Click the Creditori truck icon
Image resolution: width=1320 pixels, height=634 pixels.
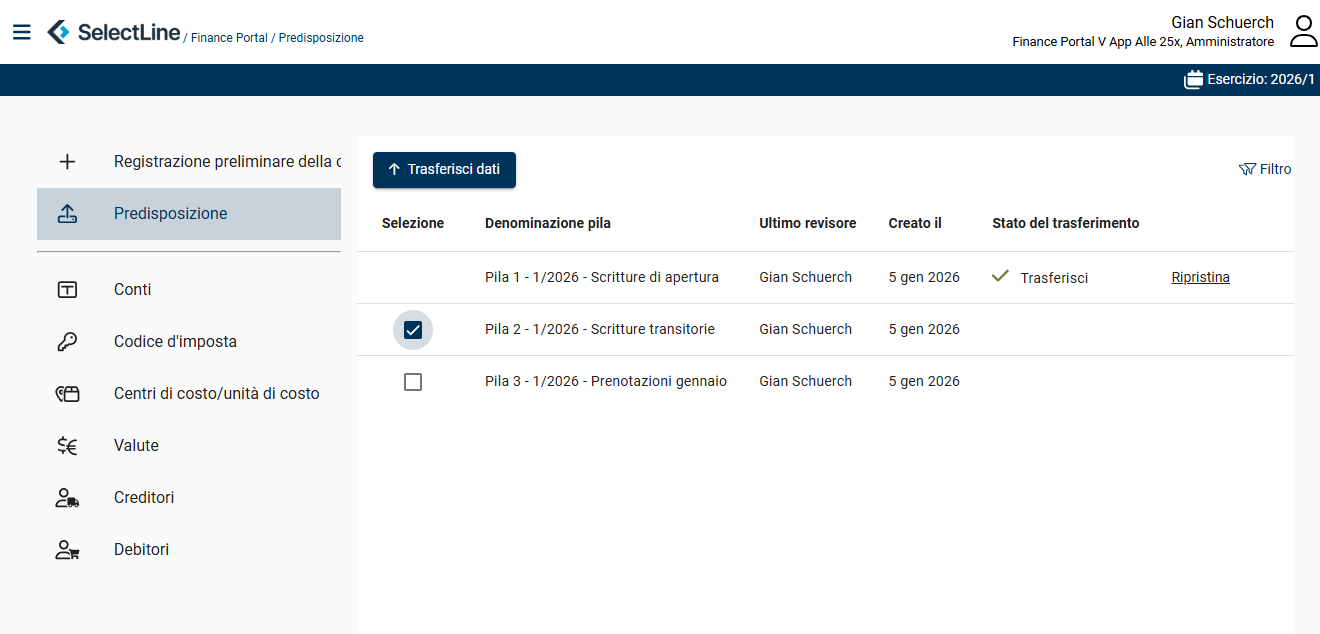pyautogui.click(x=67, y=498)
